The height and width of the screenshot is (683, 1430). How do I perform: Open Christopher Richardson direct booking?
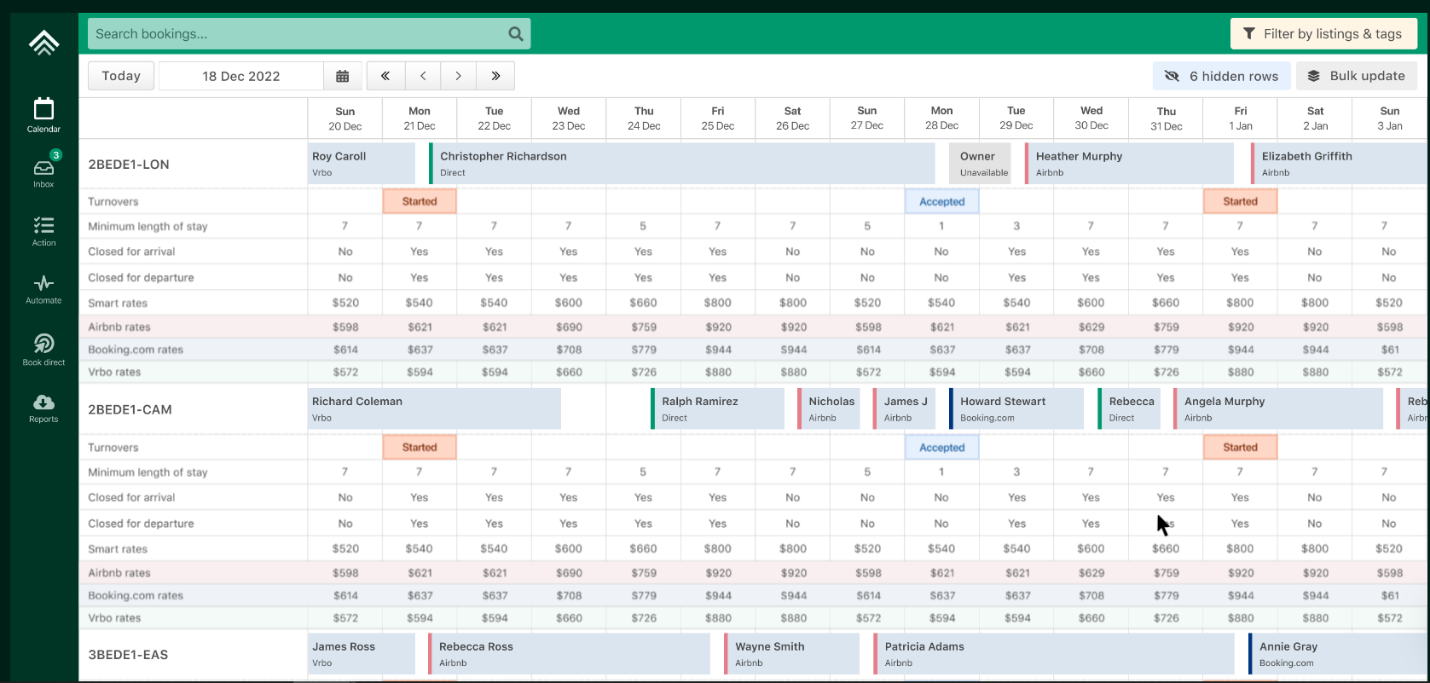click(x=682, y=164)
